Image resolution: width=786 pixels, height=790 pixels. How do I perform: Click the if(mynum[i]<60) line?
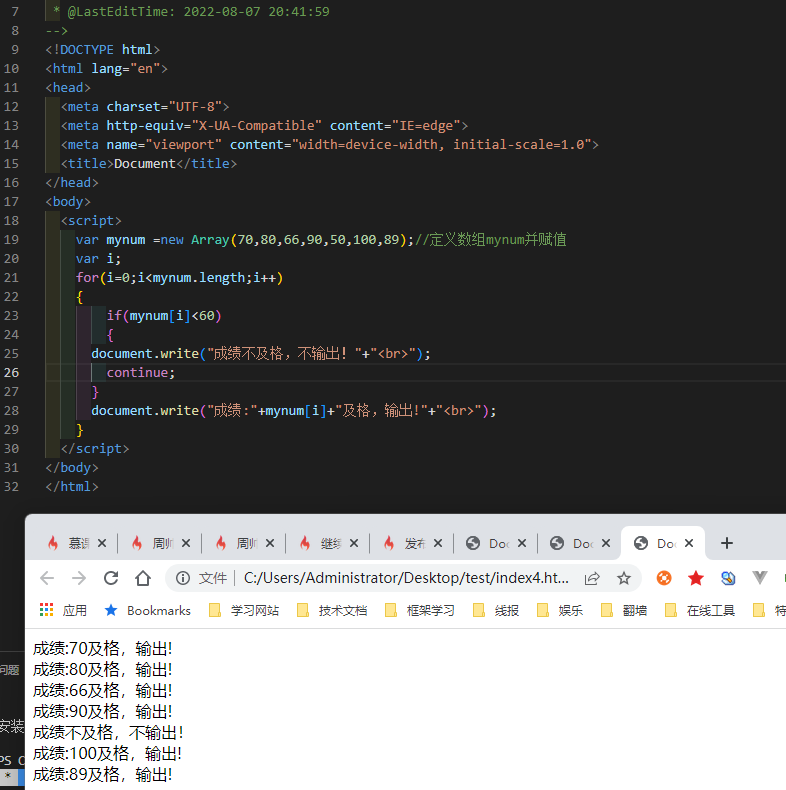click(164, 315)
